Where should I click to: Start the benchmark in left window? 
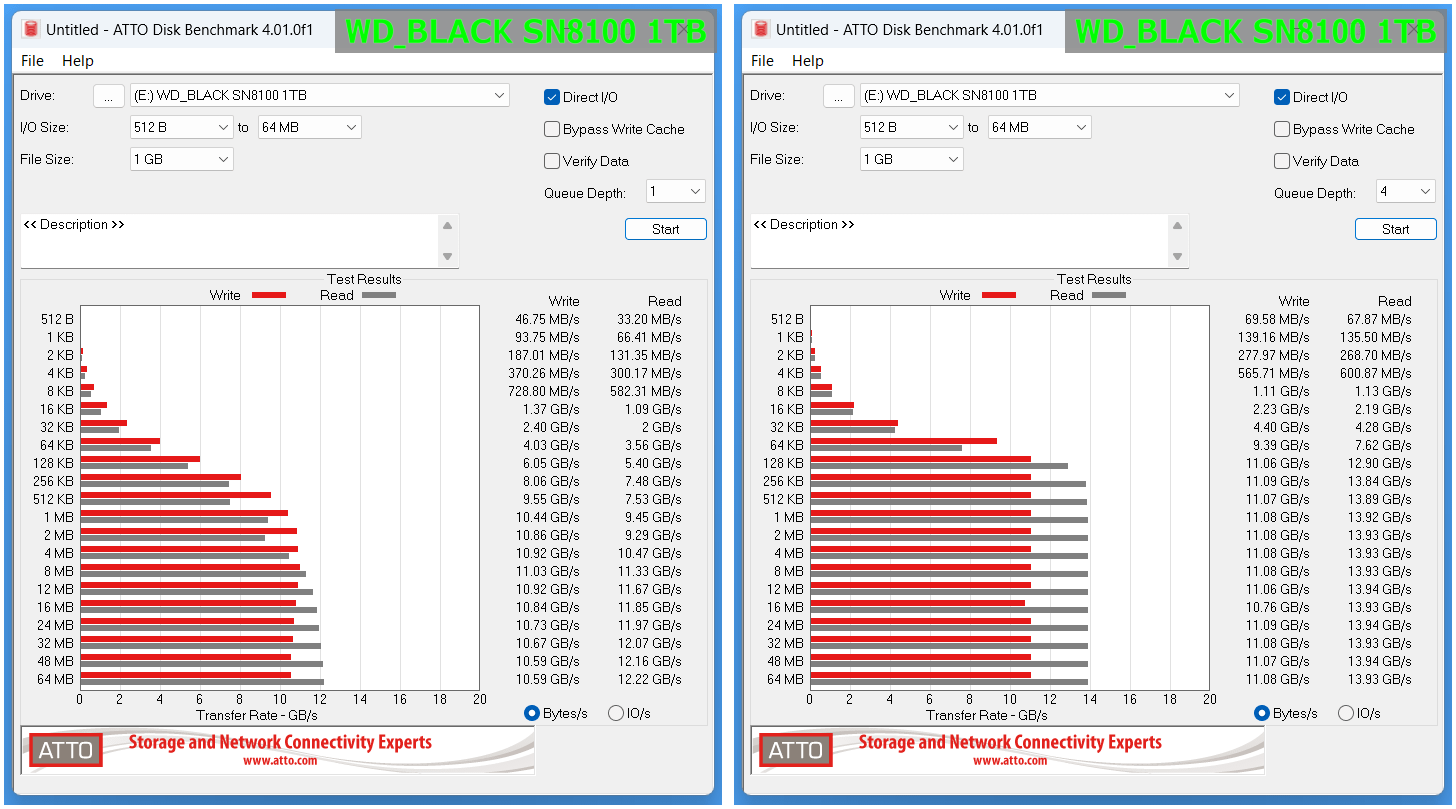[x=666, y=229]
